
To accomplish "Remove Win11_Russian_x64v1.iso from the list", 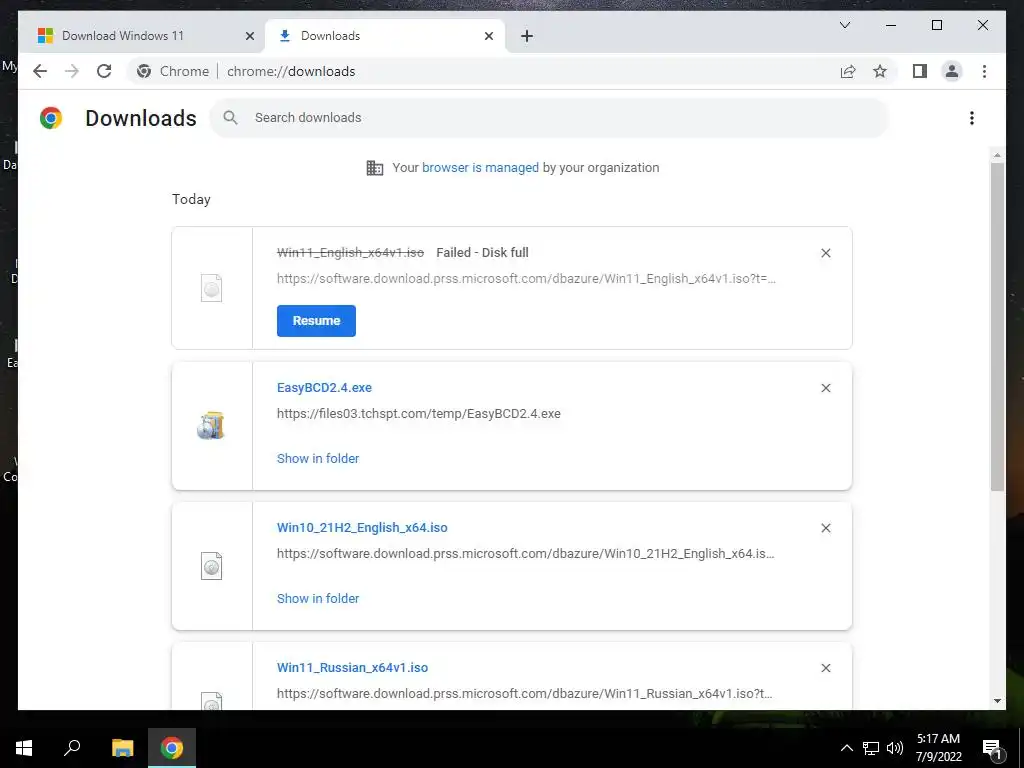I will tap(825, 668).
